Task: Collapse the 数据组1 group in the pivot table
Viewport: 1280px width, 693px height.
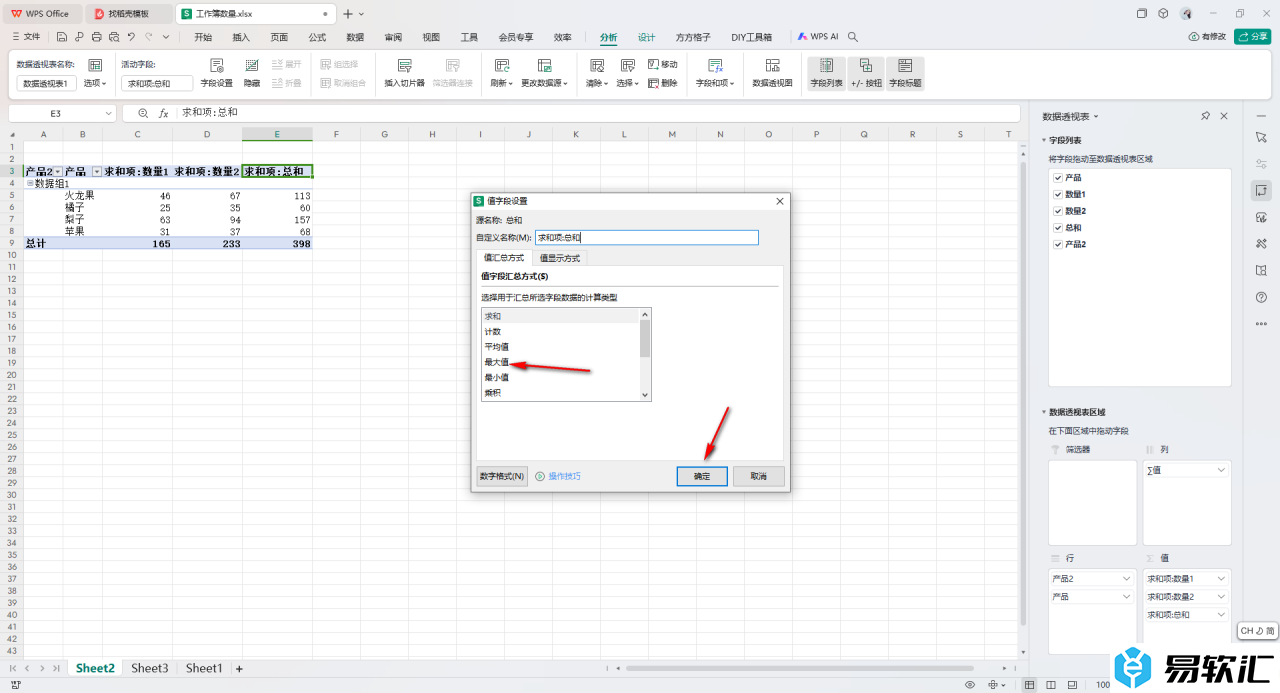Action: pos(29,184)
